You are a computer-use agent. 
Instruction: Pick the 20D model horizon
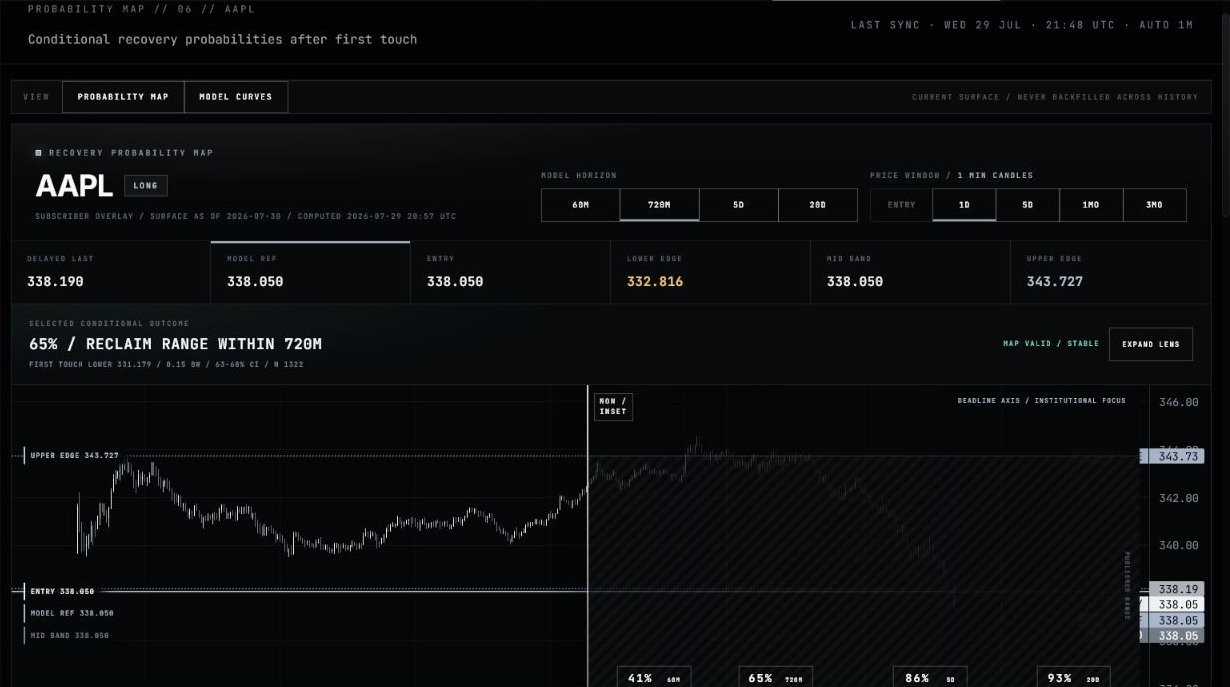pos(818,205)
